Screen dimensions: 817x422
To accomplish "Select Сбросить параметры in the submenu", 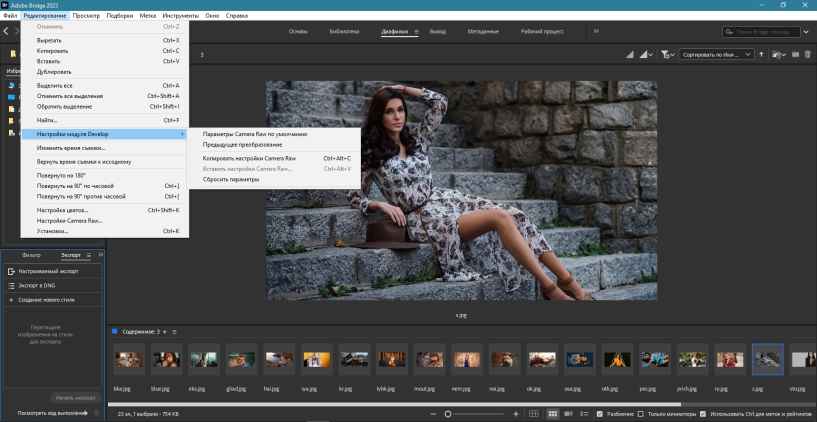I will pyautogui.click(x=230, y=179).
